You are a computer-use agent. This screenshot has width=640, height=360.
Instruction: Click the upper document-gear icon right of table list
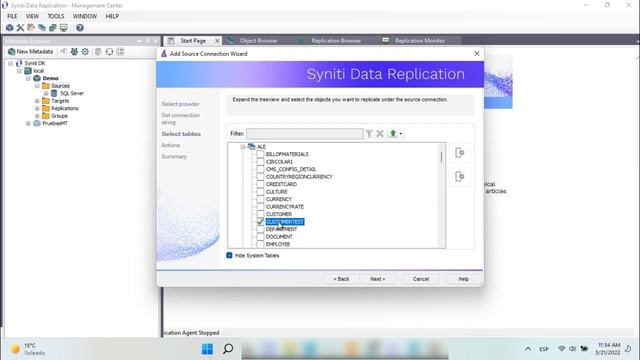click(460, 153)
